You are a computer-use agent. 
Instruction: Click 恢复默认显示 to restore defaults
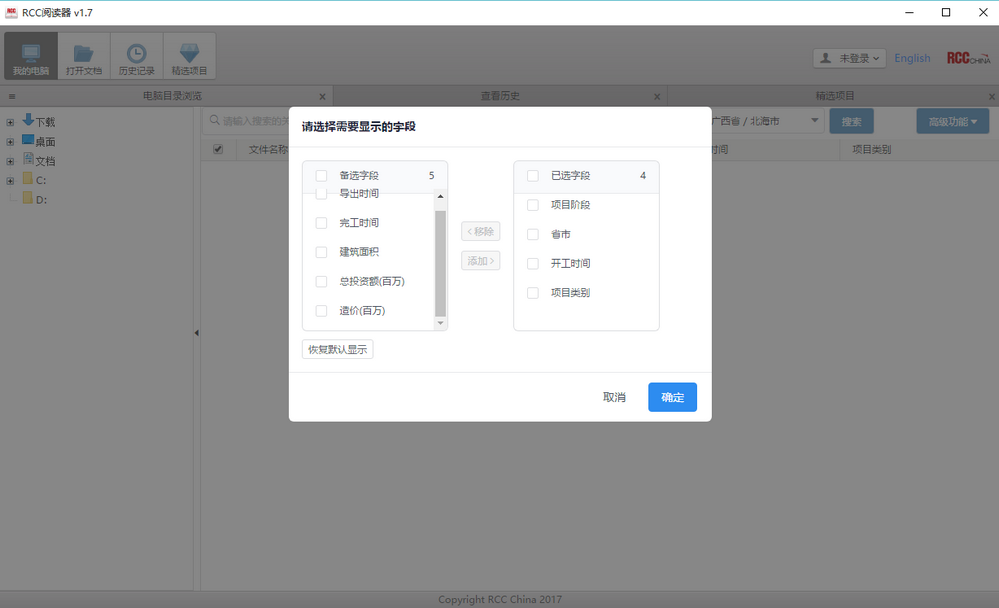pyautogui.click(x=338, y=350)
